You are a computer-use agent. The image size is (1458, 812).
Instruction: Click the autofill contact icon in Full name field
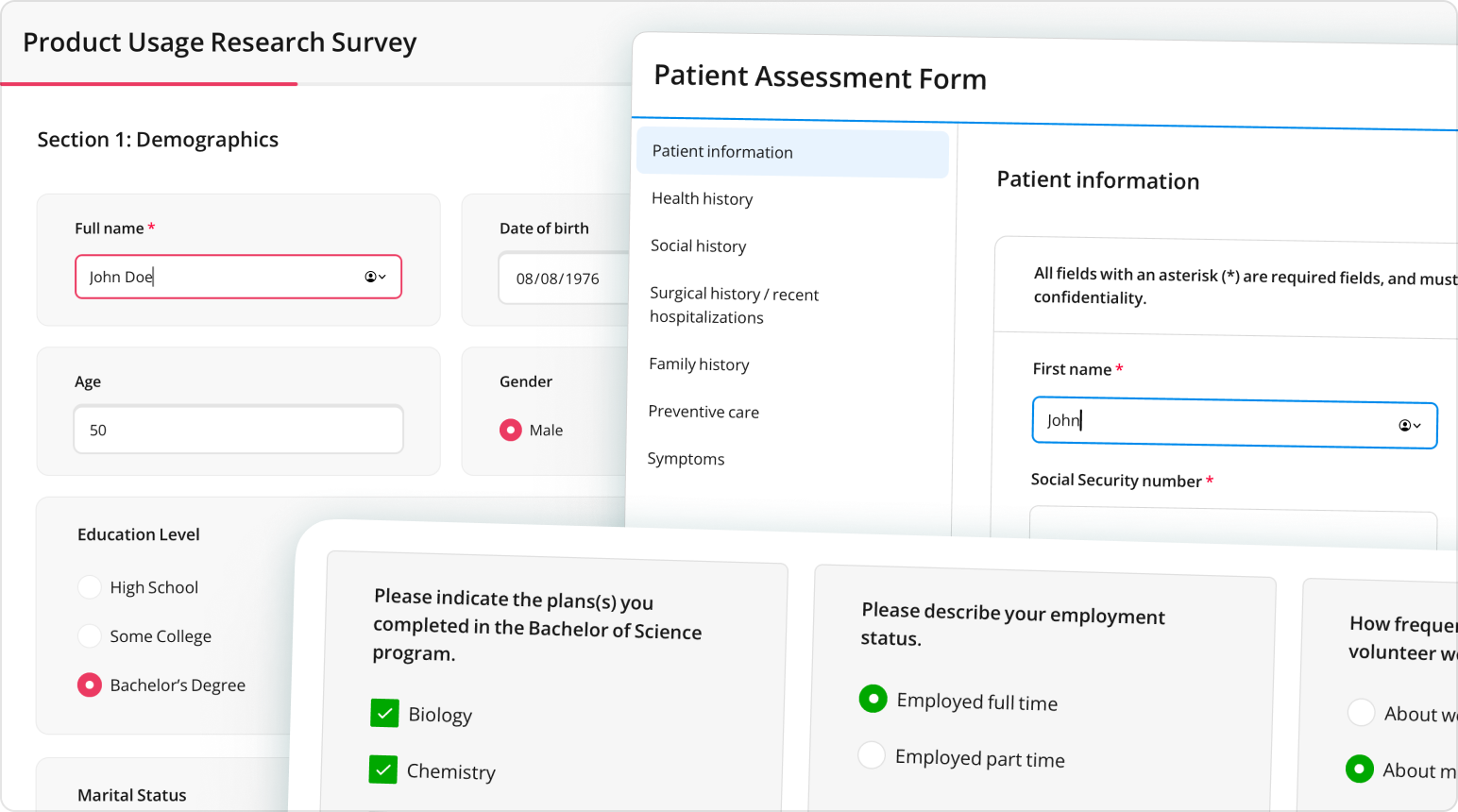tap(375, 277)
